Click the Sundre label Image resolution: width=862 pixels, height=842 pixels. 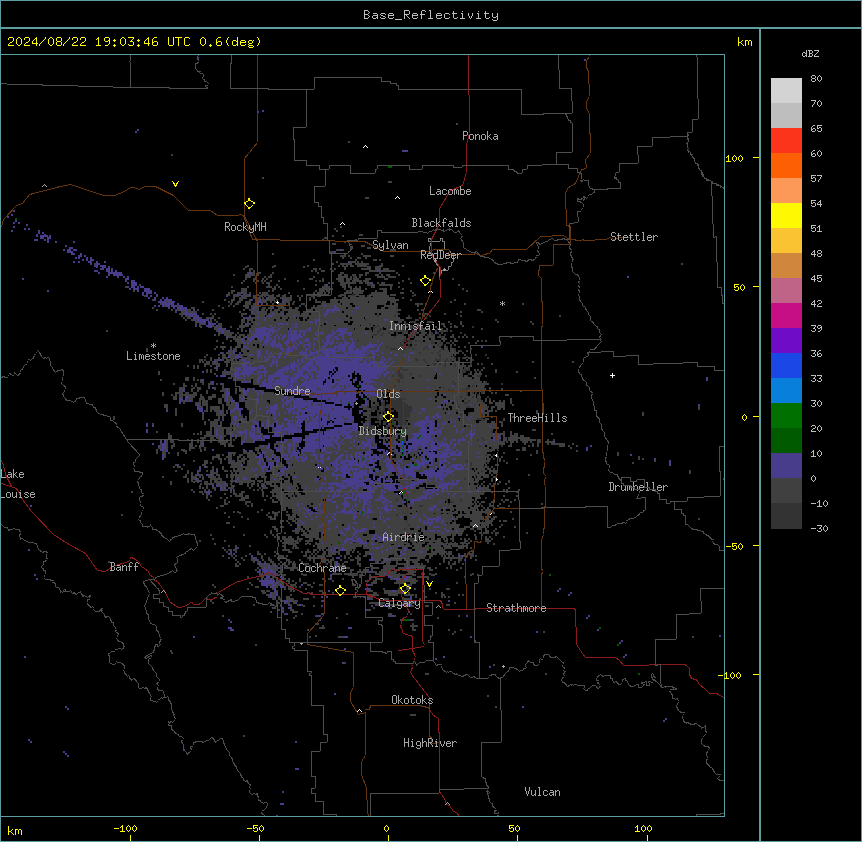pos(292,391)
